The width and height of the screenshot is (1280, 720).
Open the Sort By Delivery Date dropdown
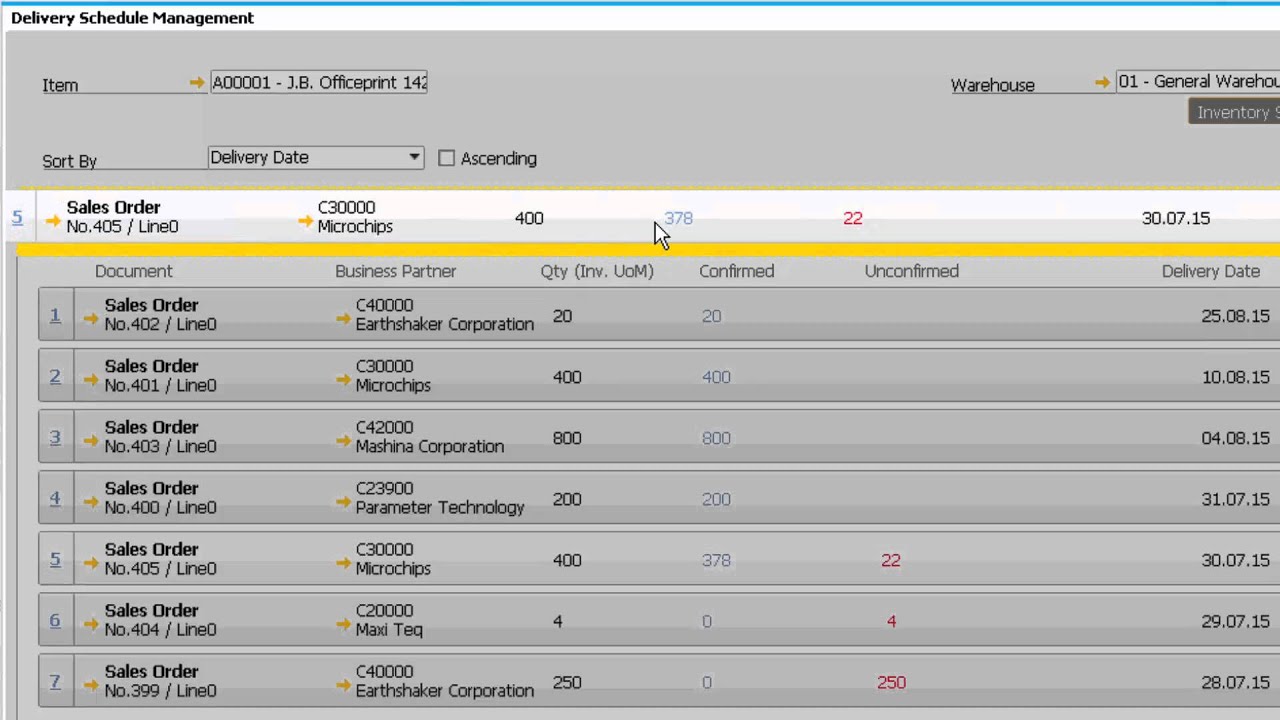click(x=316, y=157)
